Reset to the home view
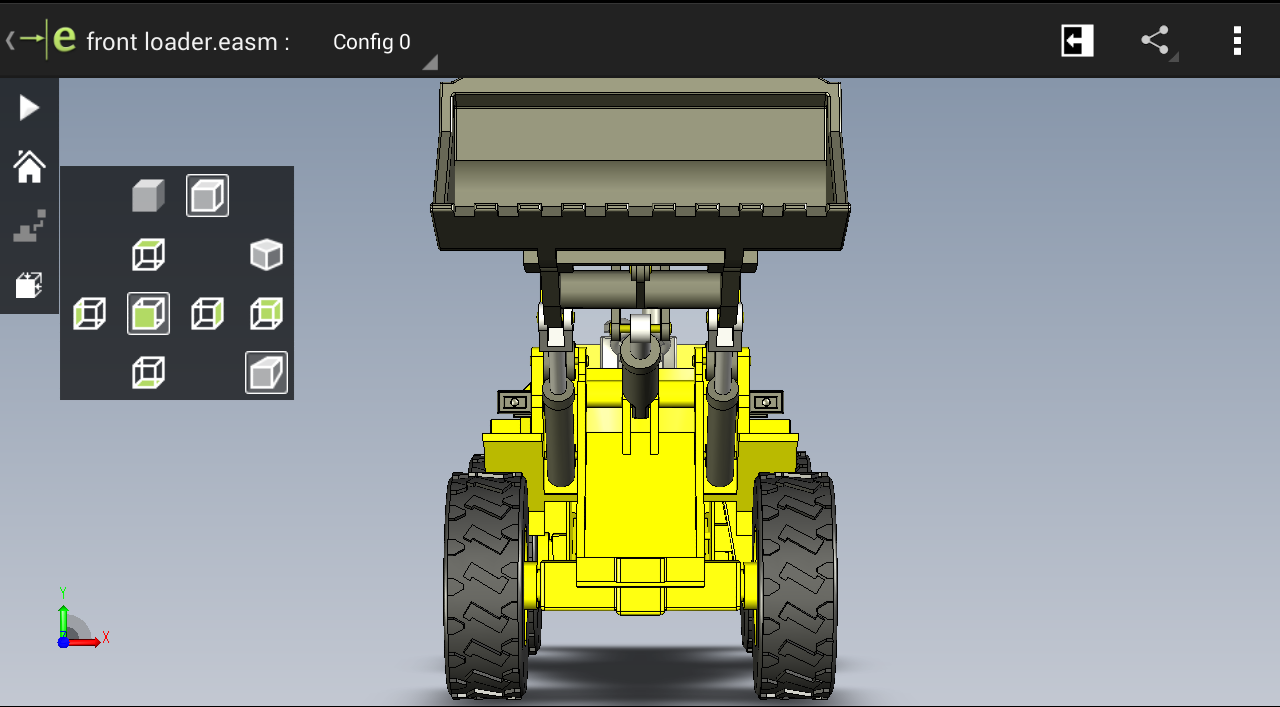Image resolution: width=1280 pixels, height=707 pixels. coord(28,165)
